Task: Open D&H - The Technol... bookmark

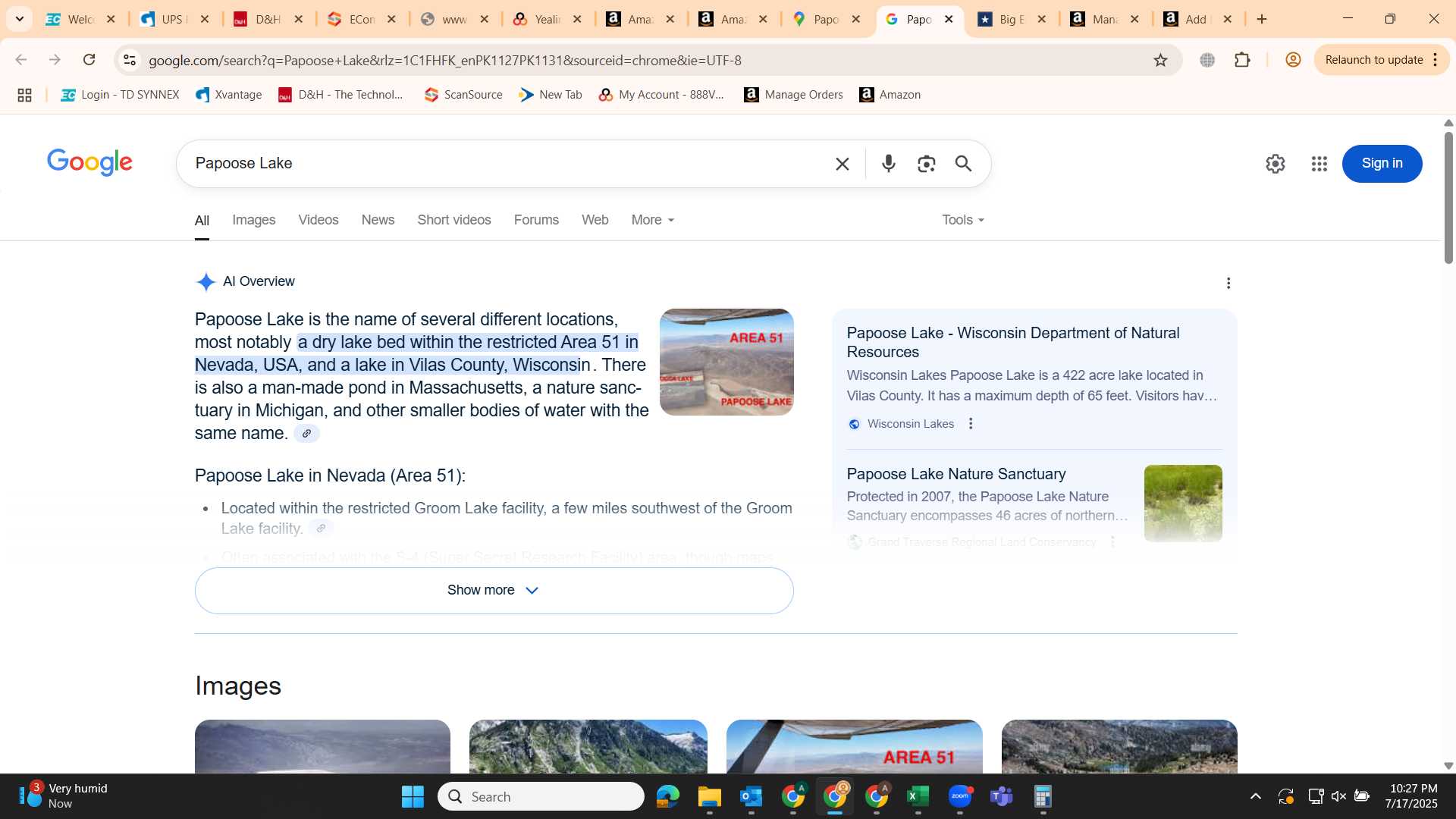Action: [x=340, y=95]
